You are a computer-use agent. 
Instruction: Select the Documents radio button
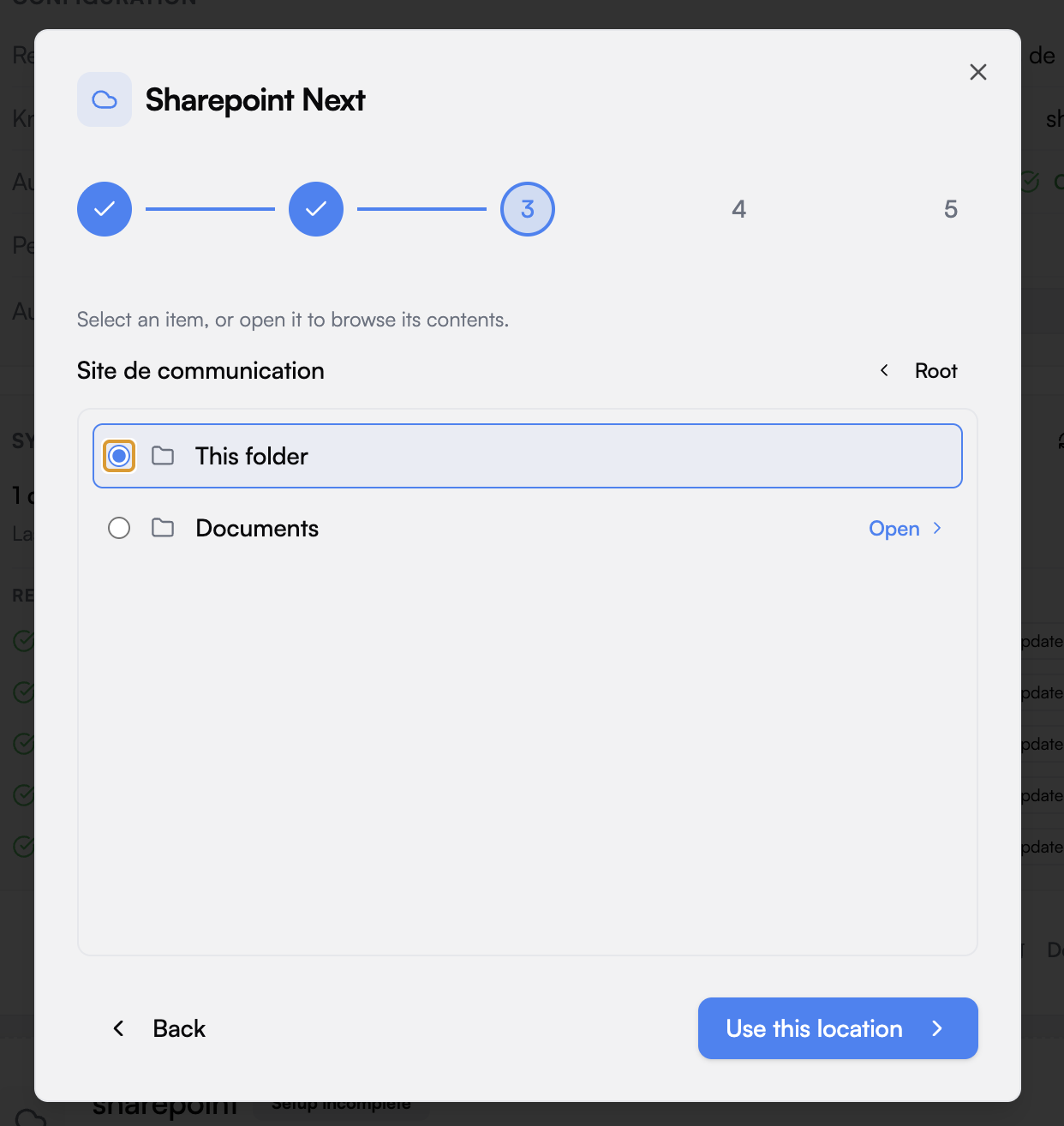(x=119, y=528)
